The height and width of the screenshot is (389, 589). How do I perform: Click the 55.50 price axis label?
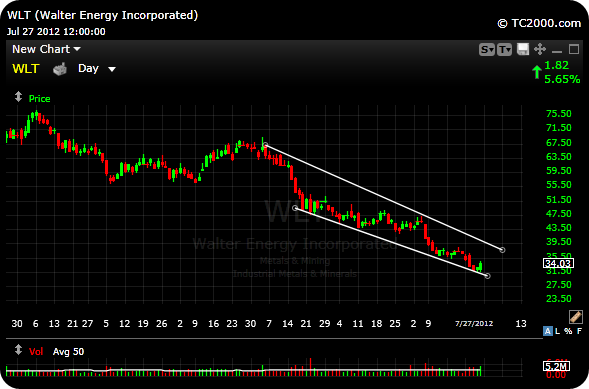(559, 185)
